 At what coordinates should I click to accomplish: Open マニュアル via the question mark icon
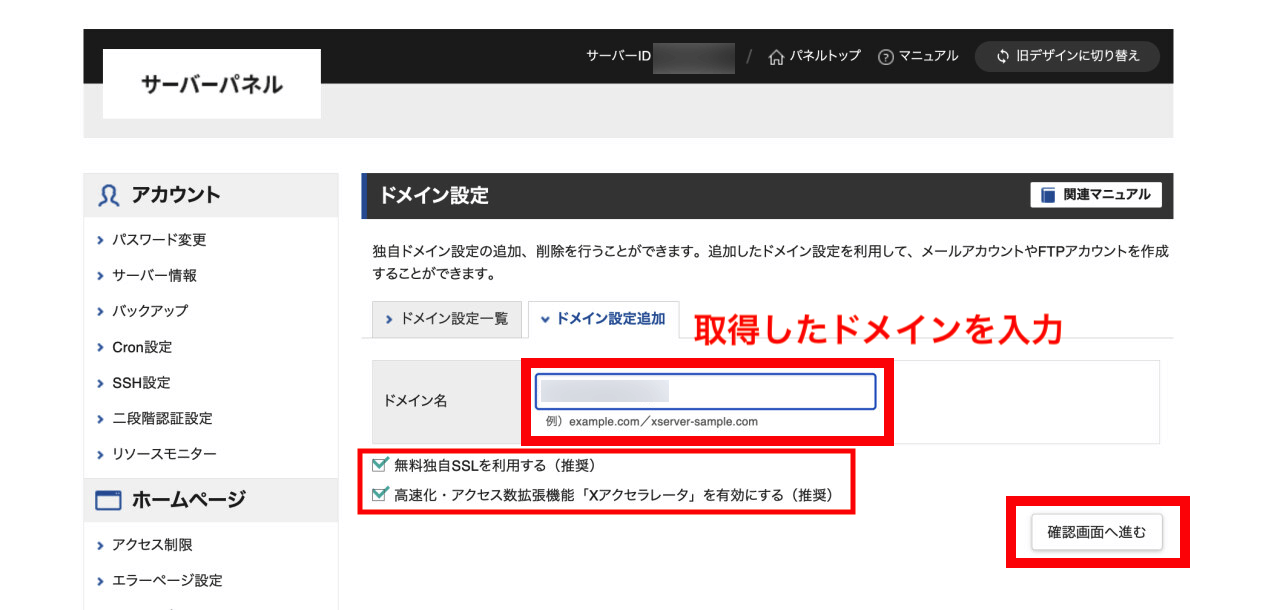coord(886,57)
